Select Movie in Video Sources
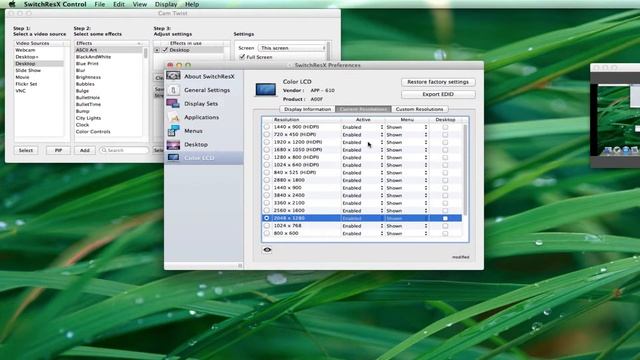Image resolution: width=640 pixels, height=360 pixels. pos(22,77)
